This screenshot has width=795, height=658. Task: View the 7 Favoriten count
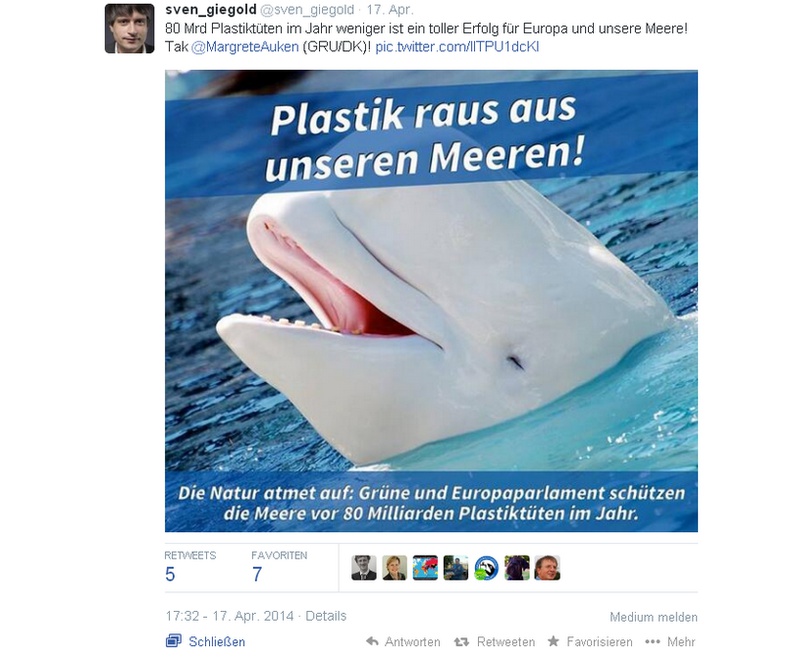pos(257,574)
